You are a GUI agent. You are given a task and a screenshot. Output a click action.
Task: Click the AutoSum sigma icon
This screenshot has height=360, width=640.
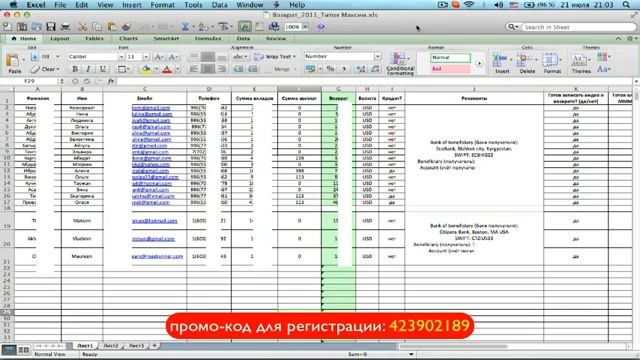185,27
